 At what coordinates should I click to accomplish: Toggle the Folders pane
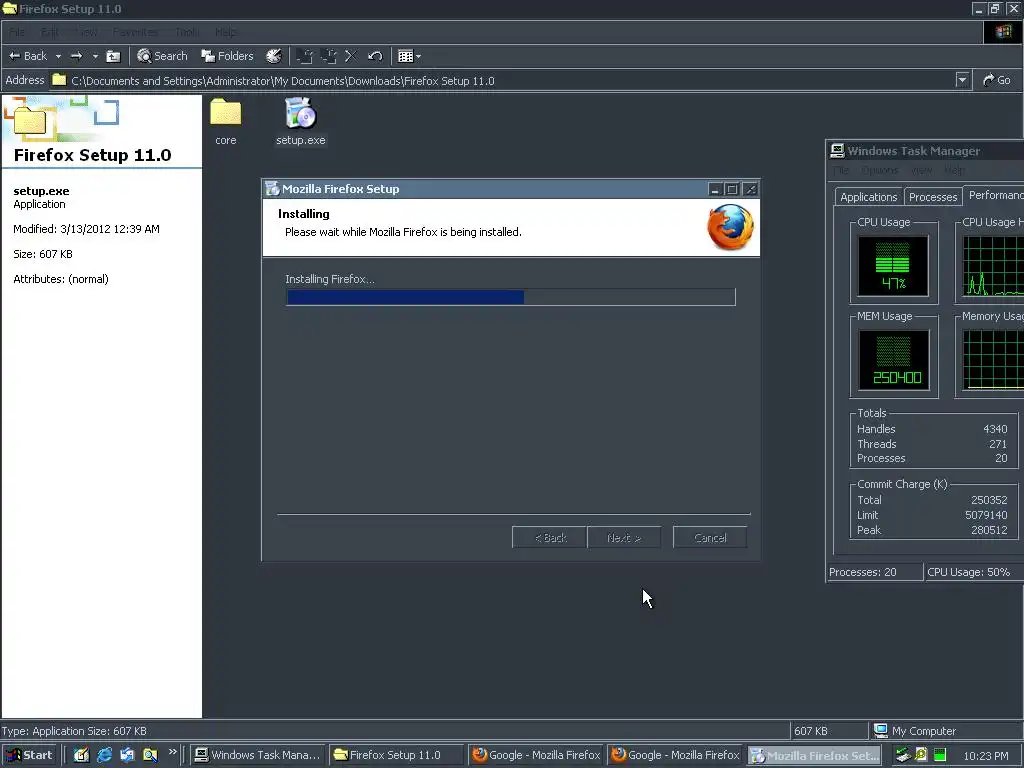click(227, 56)
